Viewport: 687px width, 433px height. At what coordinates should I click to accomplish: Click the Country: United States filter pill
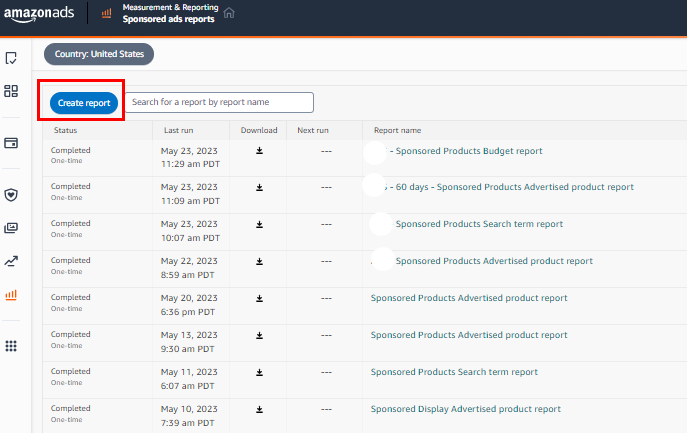tap(99, 54)
